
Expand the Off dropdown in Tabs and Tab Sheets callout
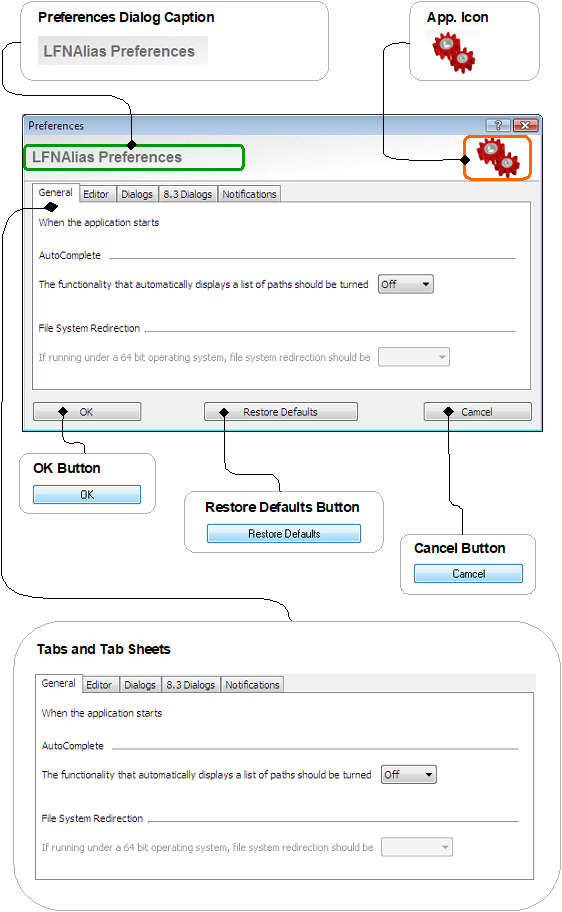click(408, 775)
